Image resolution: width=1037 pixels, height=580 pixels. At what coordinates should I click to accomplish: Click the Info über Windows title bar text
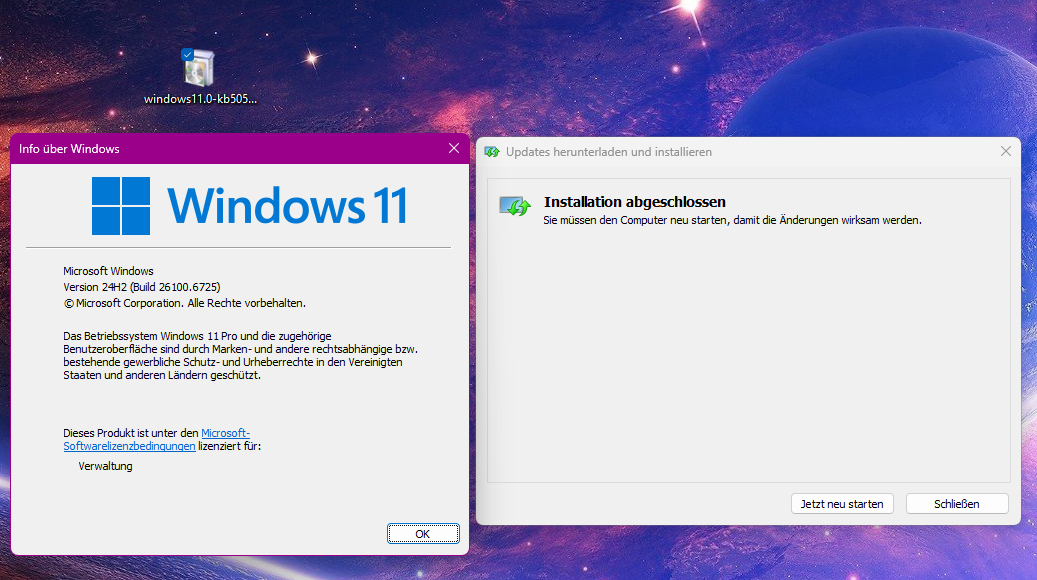[x=69, y=149]
